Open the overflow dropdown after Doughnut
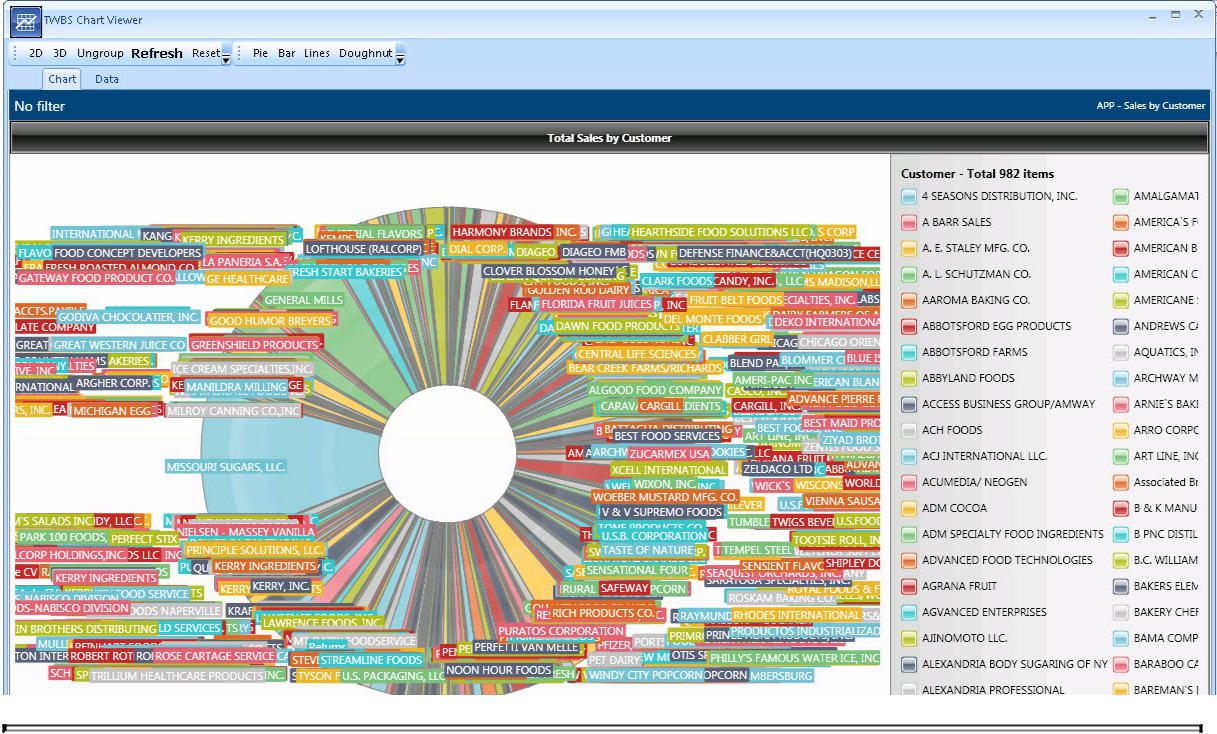 401,55
